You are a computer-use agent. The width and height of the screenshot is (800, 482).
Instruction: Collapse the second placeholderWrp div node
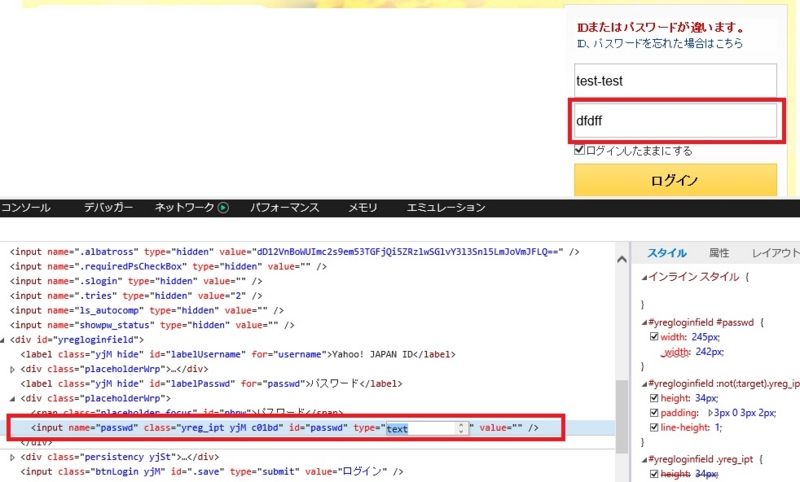(12, 398)
